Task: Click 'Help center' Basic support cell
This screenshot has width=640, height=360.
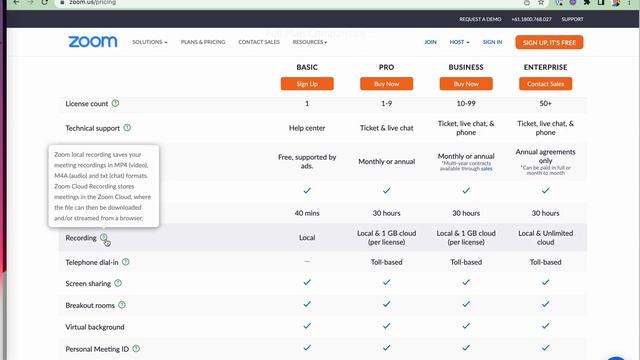Action: pyautogui.click(x=307, y=128)
